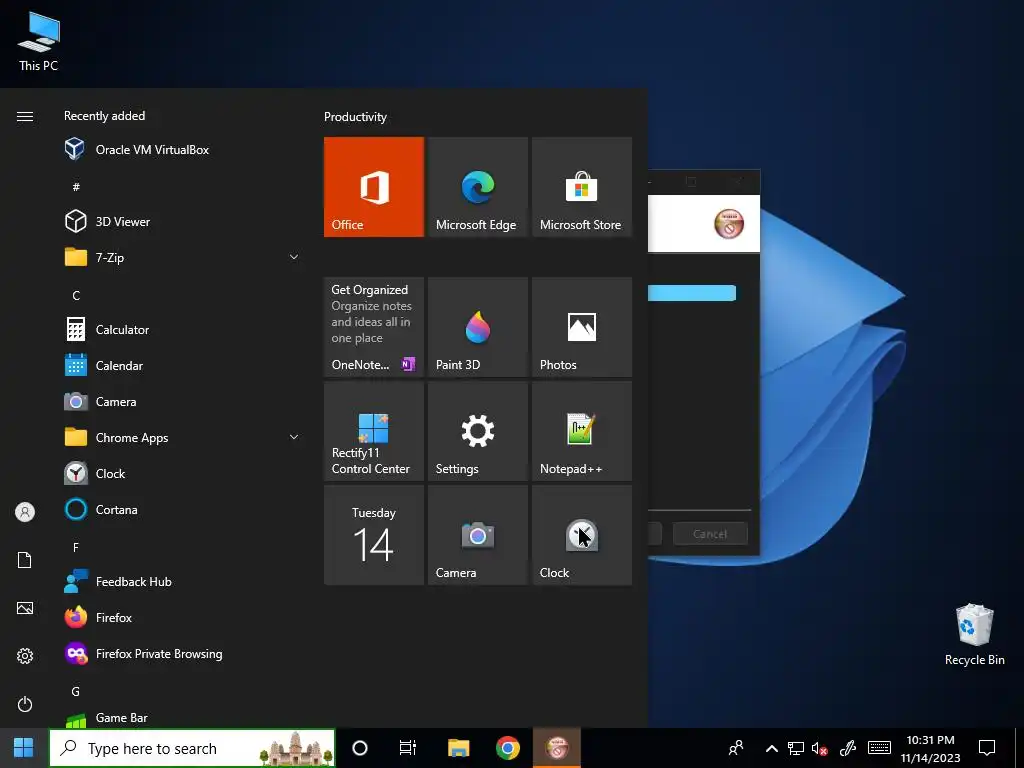Screen dimensions: 1024x768
Task: Launch Microsoft Edge tile
Action: click(x=477, y=187)
